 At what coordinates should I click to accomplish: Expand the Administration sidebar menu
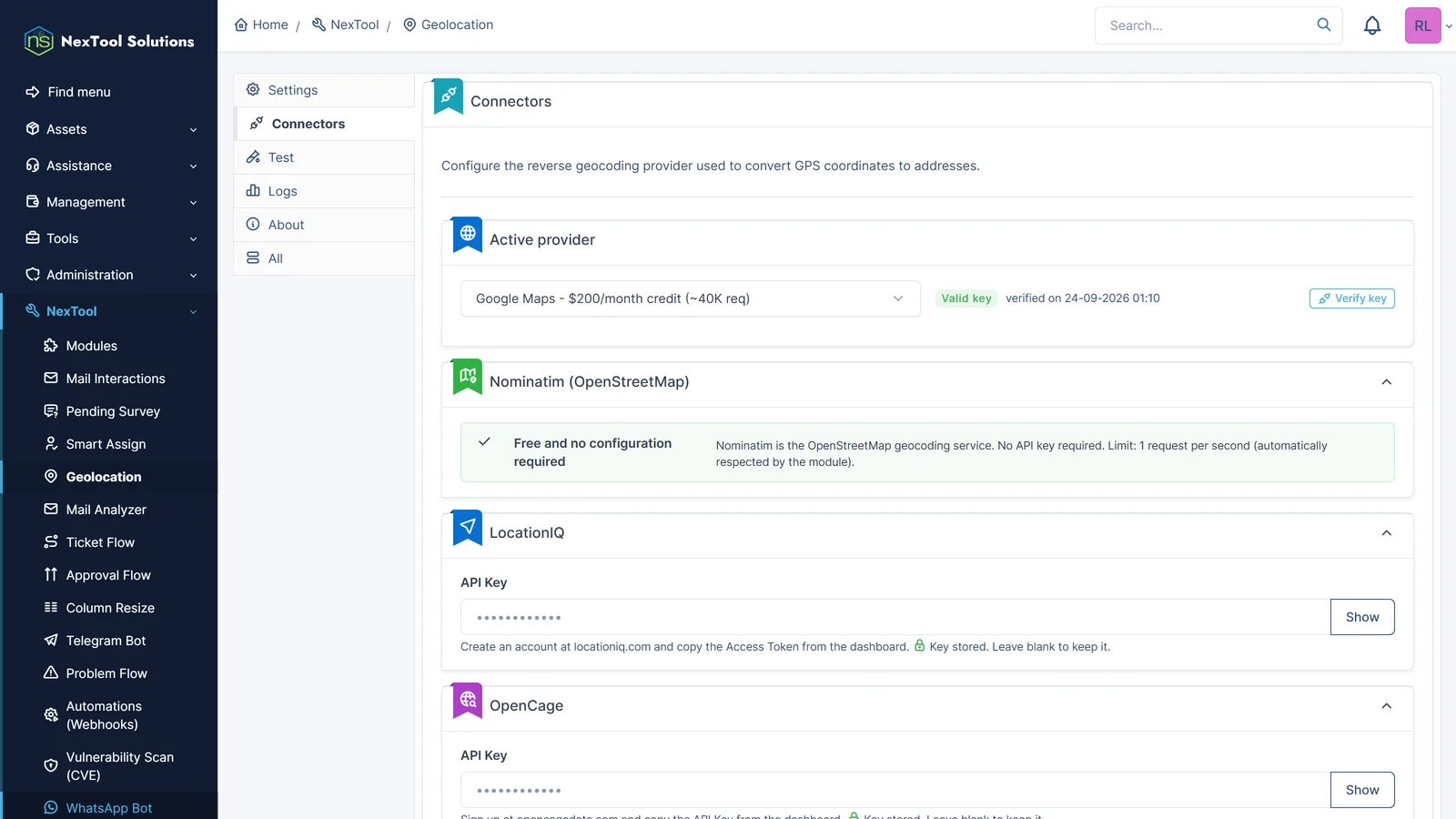click(109, 275)
